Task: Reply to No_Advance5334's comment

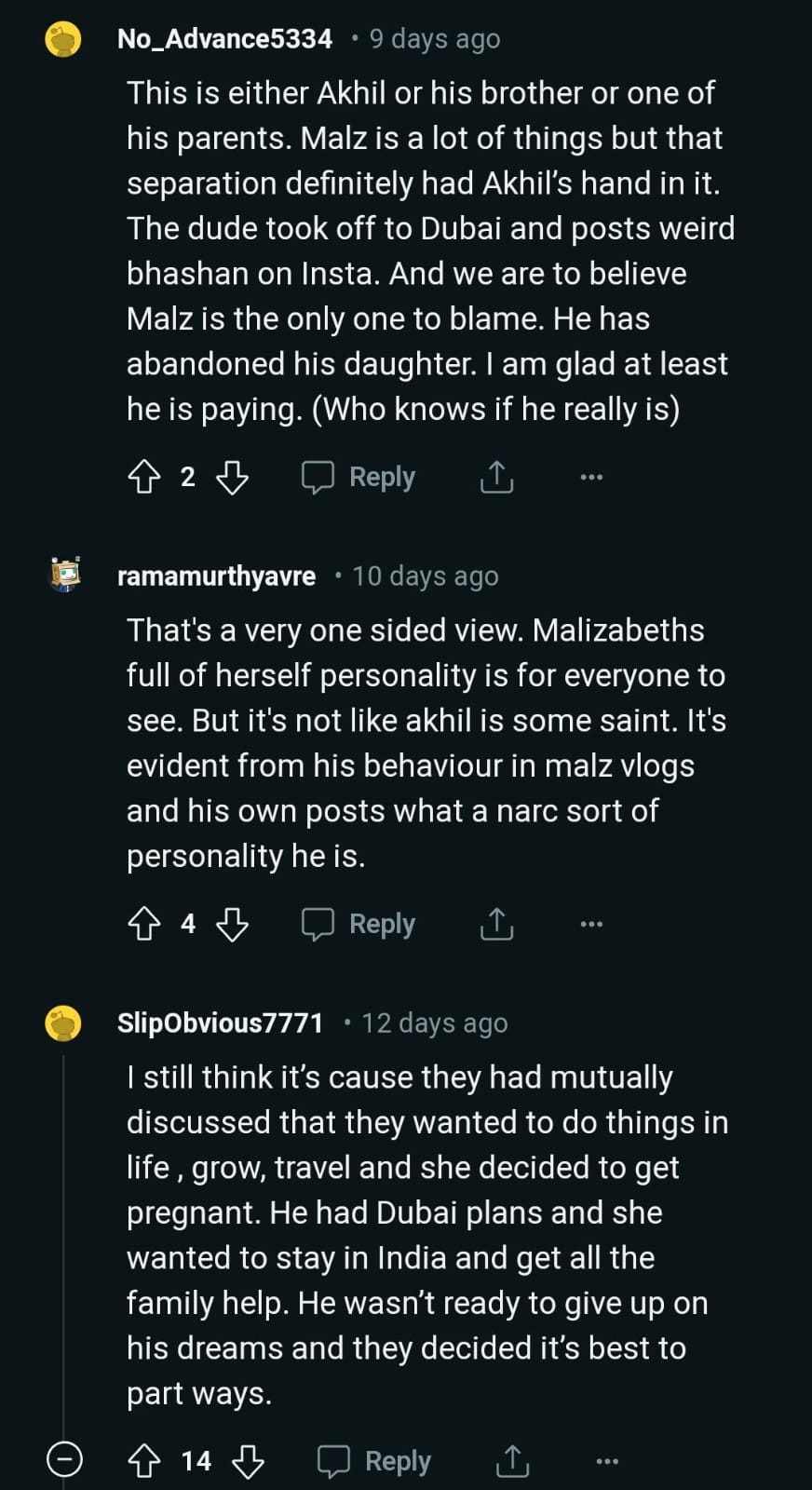Action: click(359, 478)
